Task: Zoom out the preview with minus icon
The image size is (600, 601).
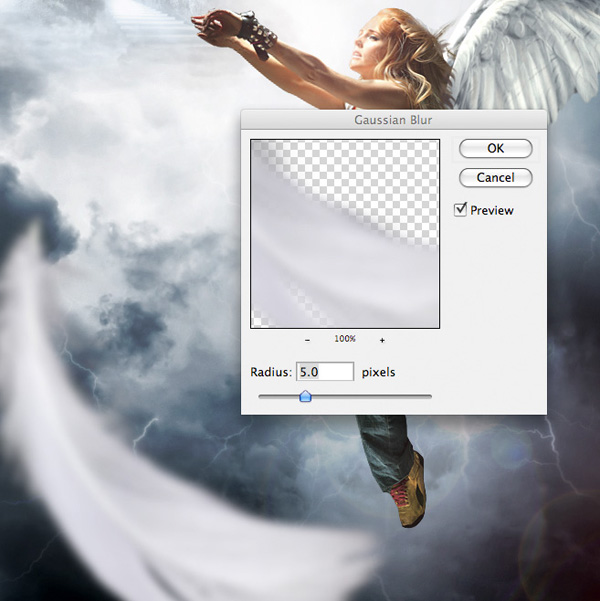Action: pyautogui.click(x=307, y=340)
